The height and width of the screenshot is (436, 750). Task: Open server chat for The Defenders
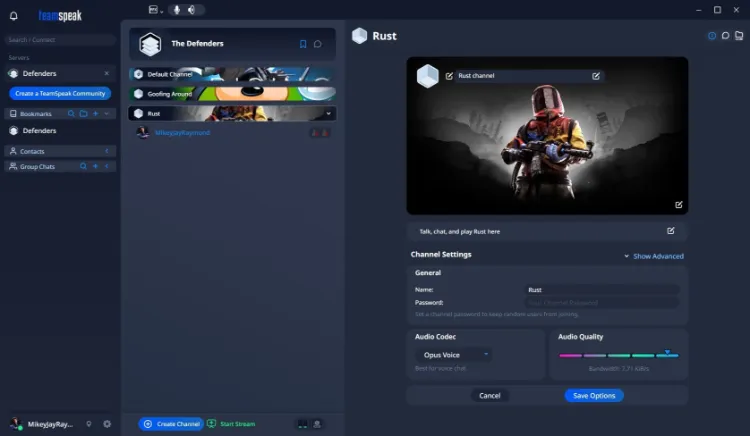[x=318, y=44]
